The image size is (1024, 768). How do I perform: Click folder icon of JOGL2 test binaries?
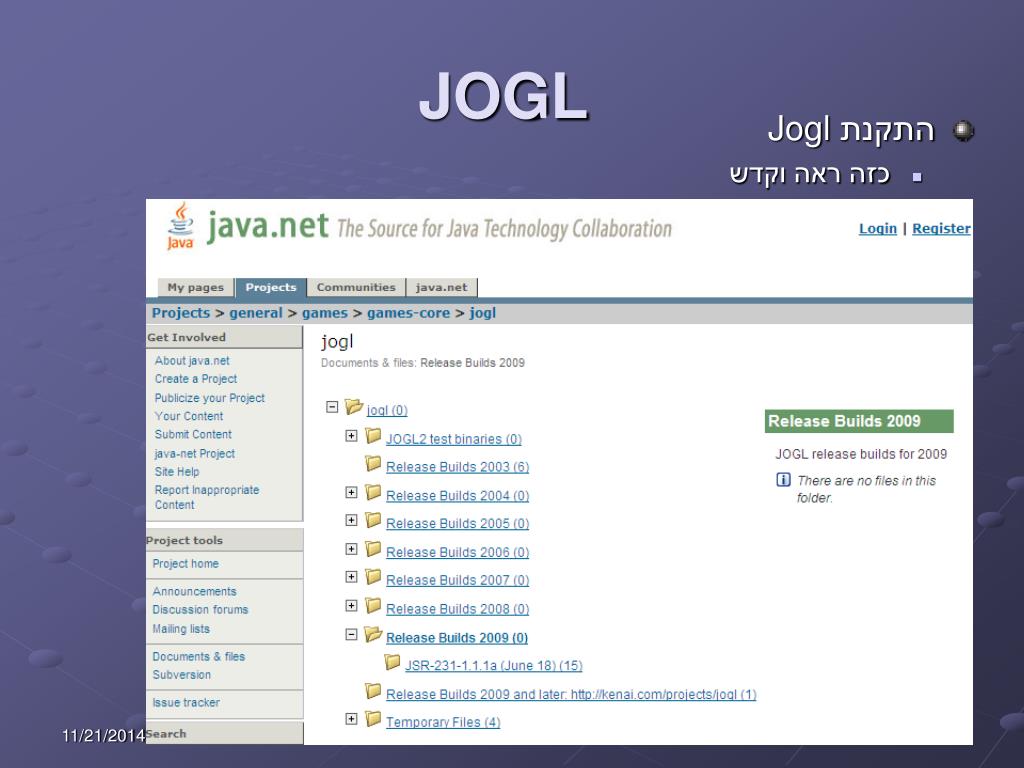pos(374,436)
